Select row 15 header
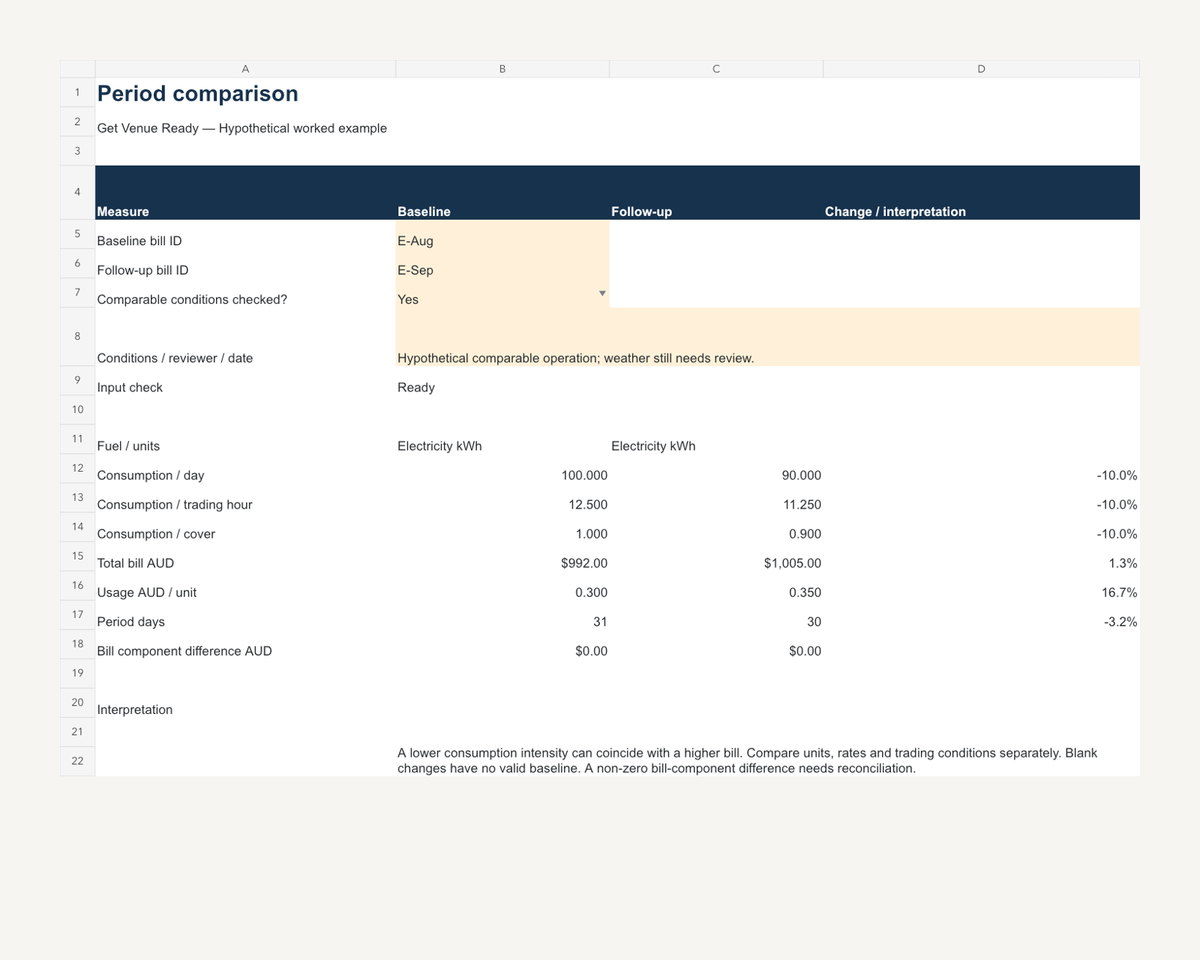 point(77,555)
